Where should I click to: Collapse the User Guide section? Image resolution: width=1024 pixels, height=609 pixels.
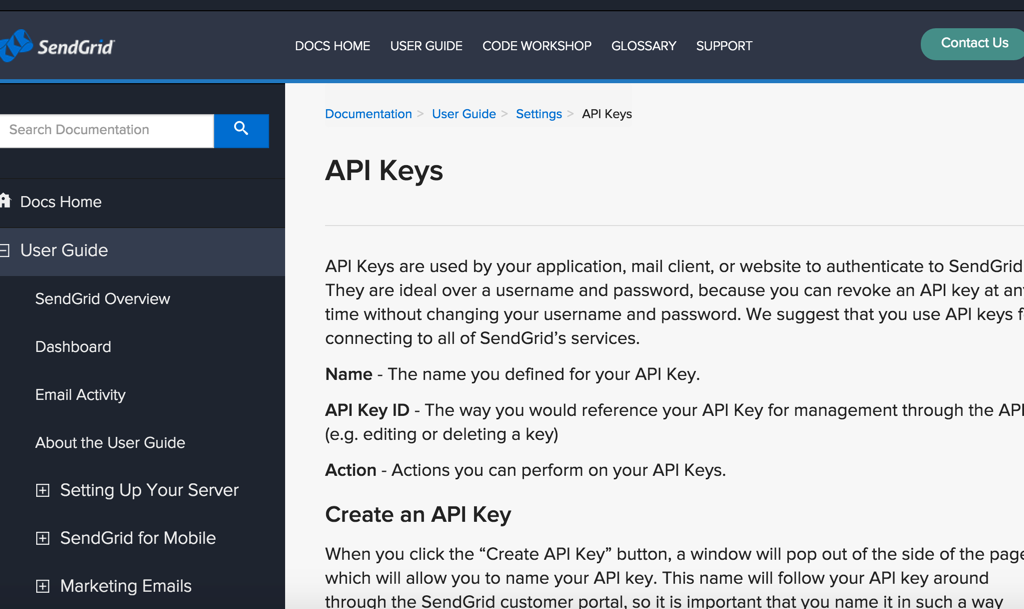pyautogui.click(x=5, y=251)
